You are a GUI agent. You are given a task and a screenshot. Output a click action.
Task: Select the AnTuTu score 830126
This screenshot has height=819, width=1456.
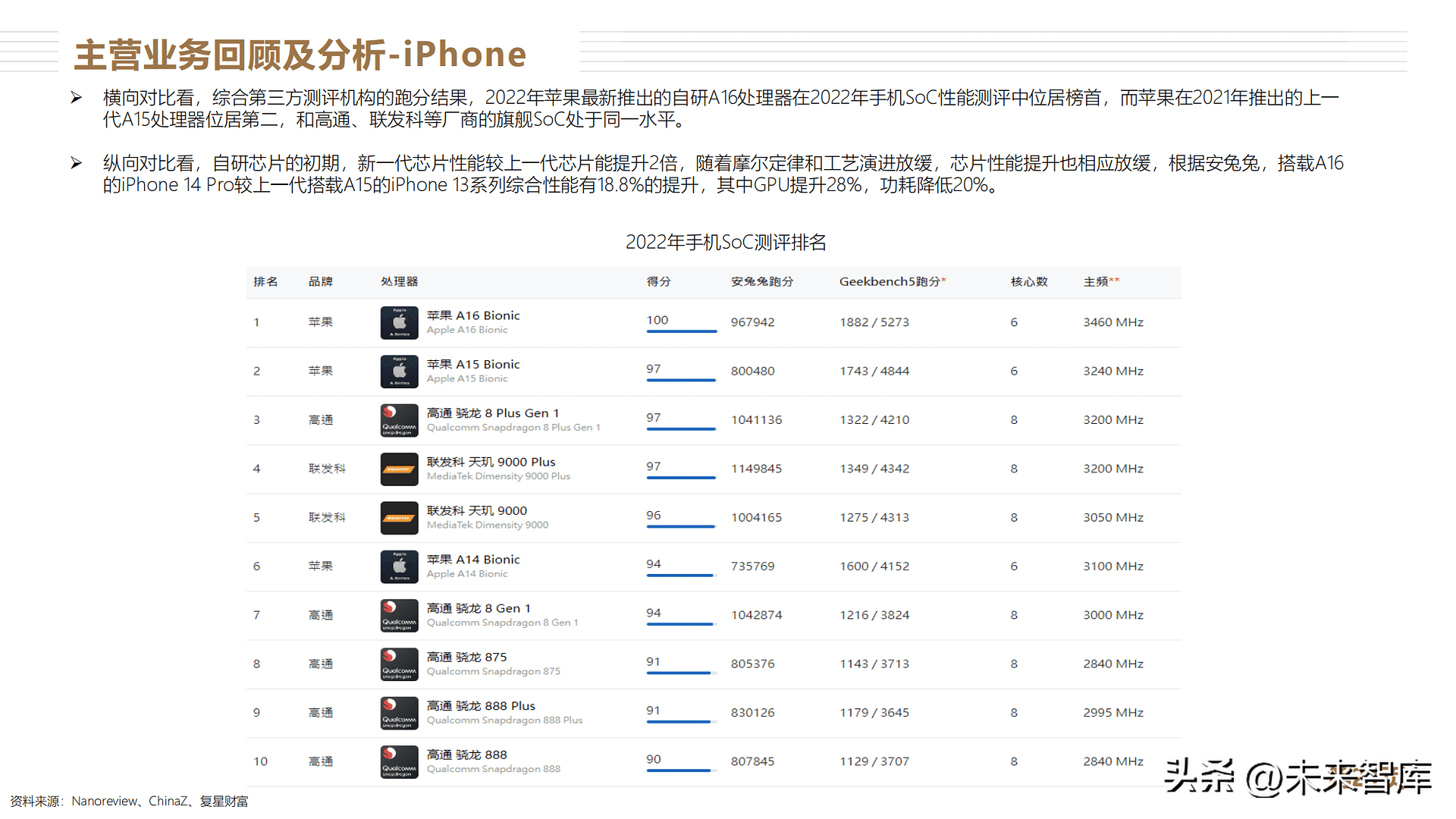pos(752,713)
